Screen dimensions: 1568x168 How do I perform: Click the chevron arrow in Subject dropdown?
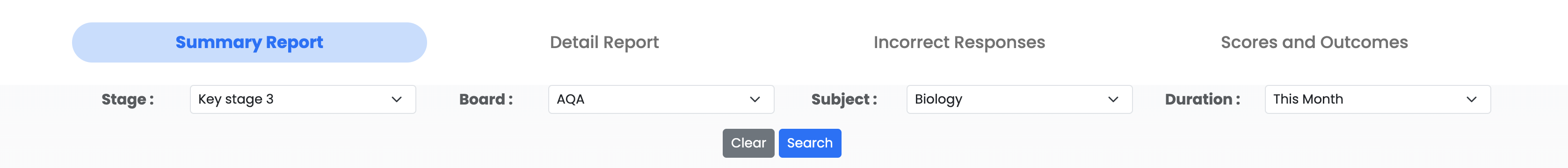tap(1113, 99)
